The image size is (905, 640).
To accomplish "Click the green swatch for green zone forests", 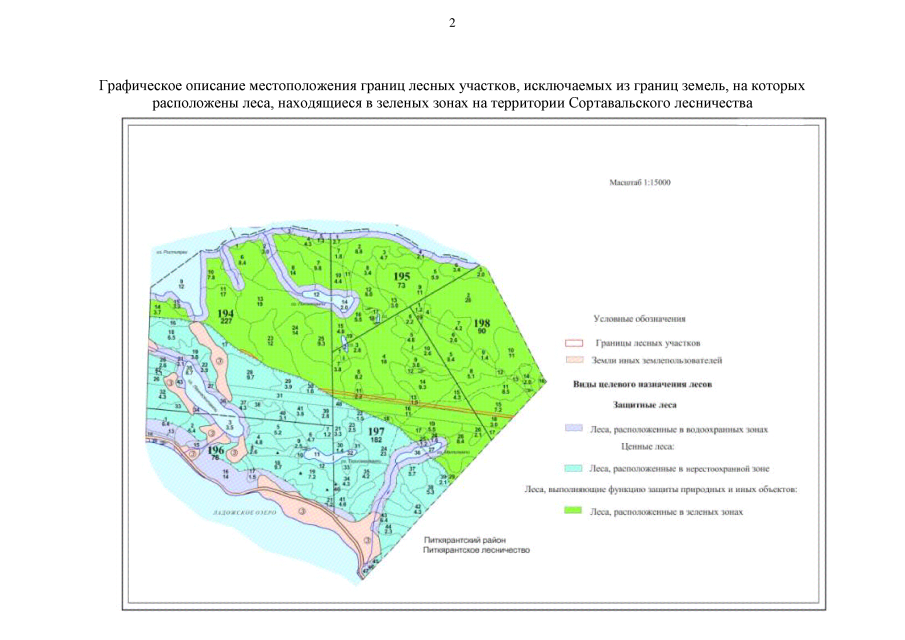I will (572, 512).
